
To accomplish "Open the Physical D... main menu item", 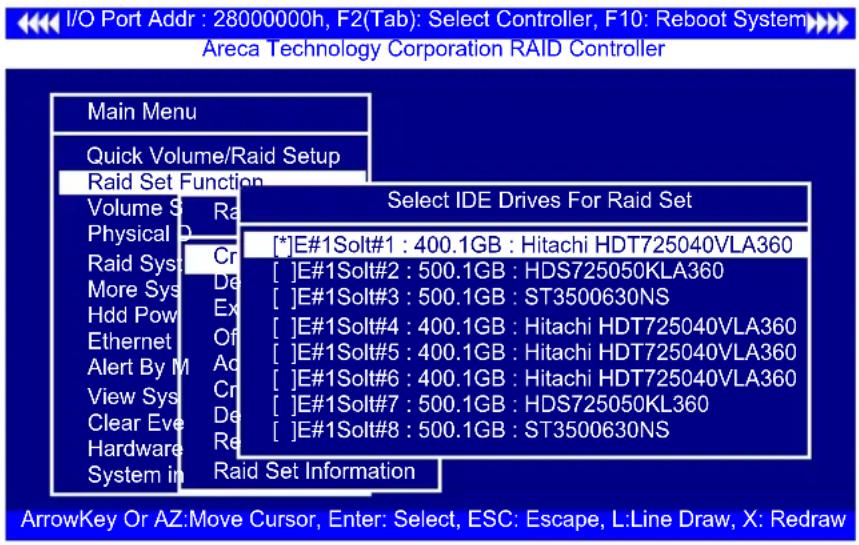I will point(139,234).
